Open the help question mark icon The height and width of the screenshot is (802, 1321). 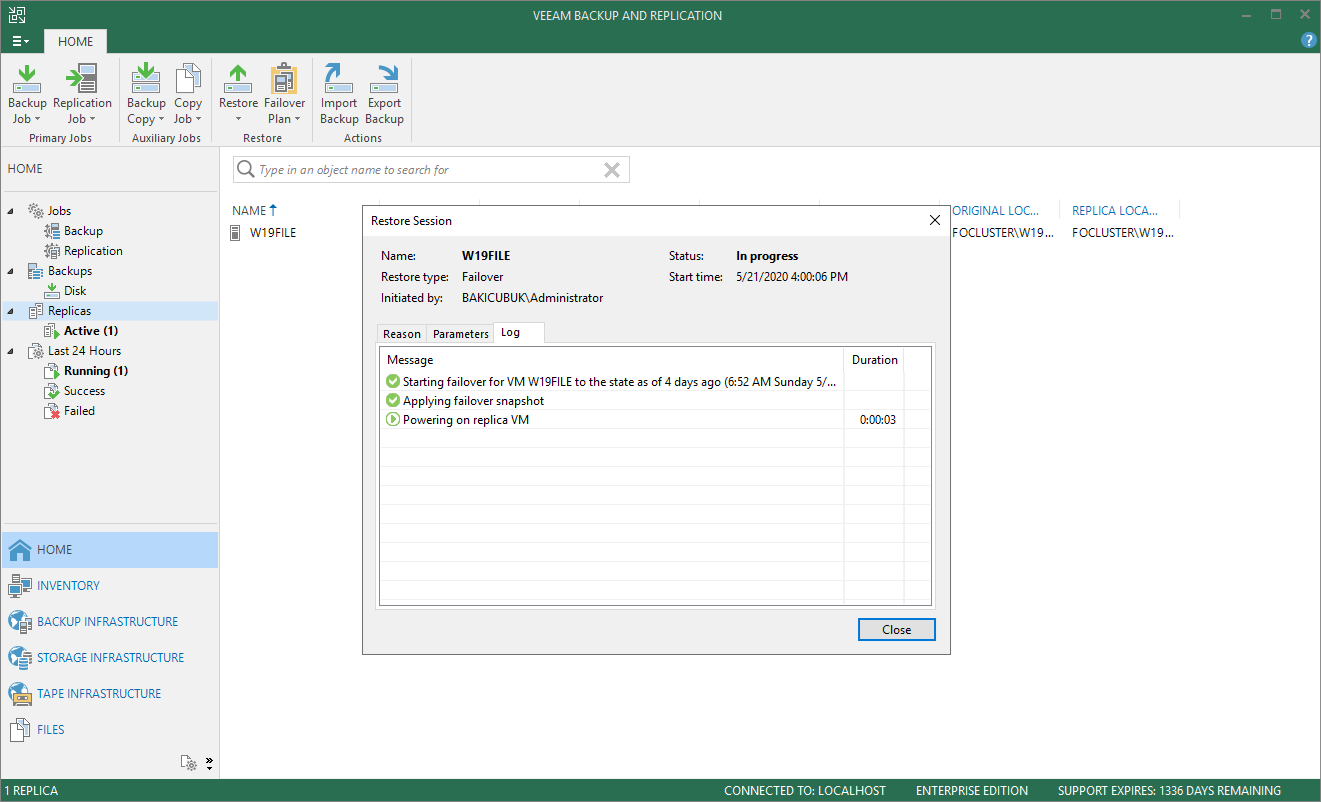click(1308, 41)
